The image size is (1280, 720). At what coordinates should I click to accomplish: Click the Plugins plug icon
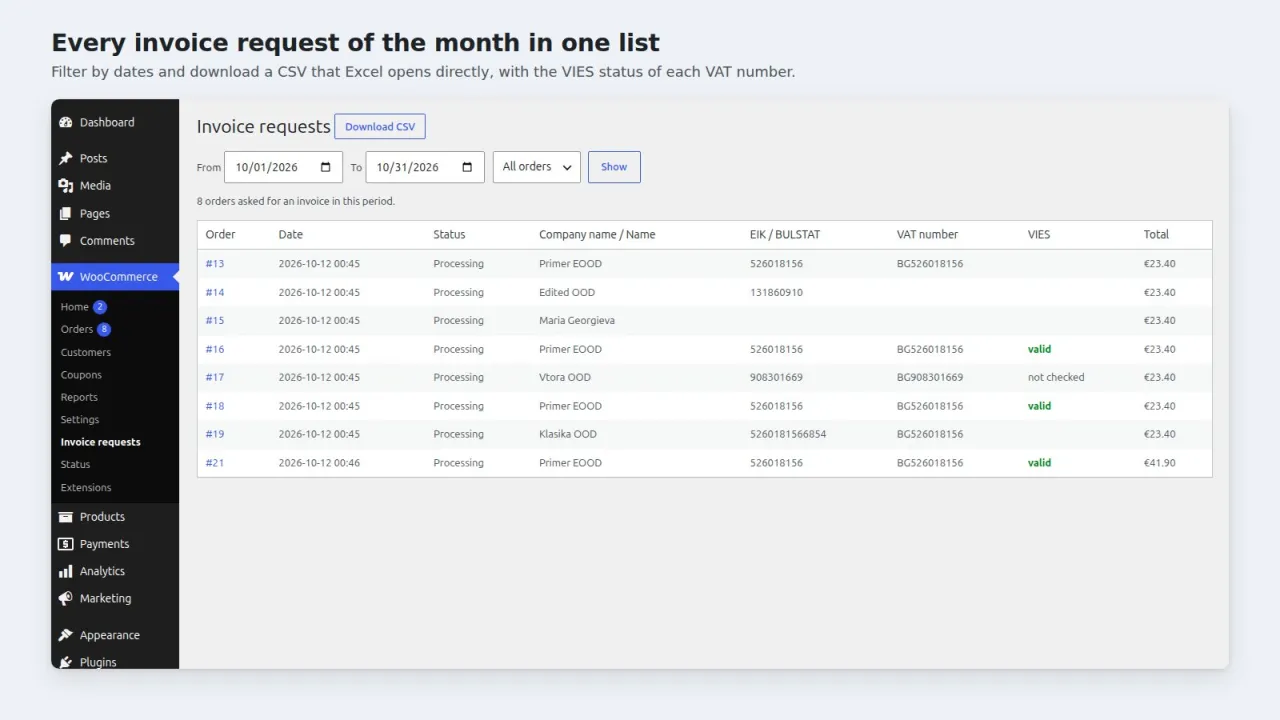pos(66,662)
